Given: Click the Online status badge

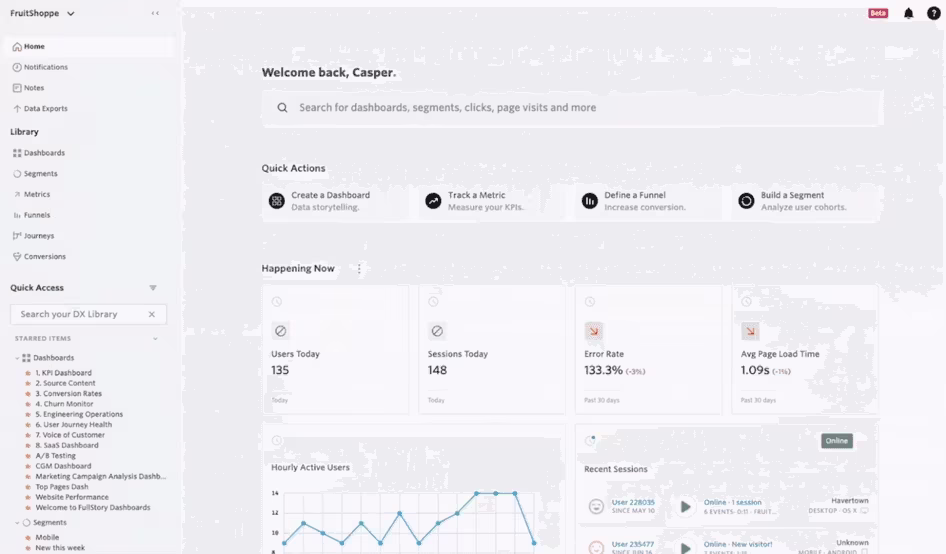Looking at the screenshot, I should [837, 441].
